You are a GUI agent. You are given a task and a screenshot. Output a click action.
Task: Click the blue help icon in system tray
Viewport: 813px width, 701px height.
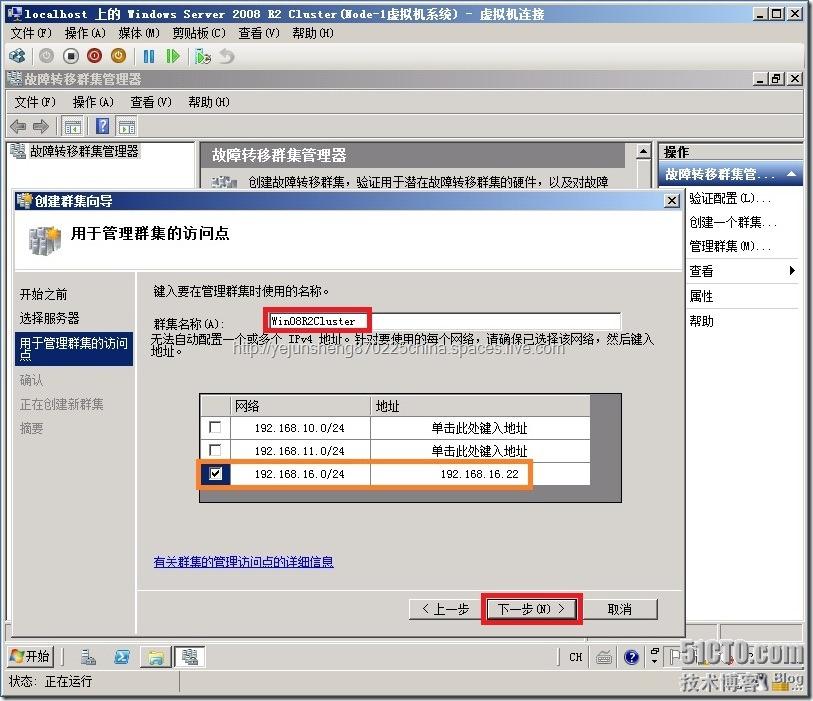point(632,657)
